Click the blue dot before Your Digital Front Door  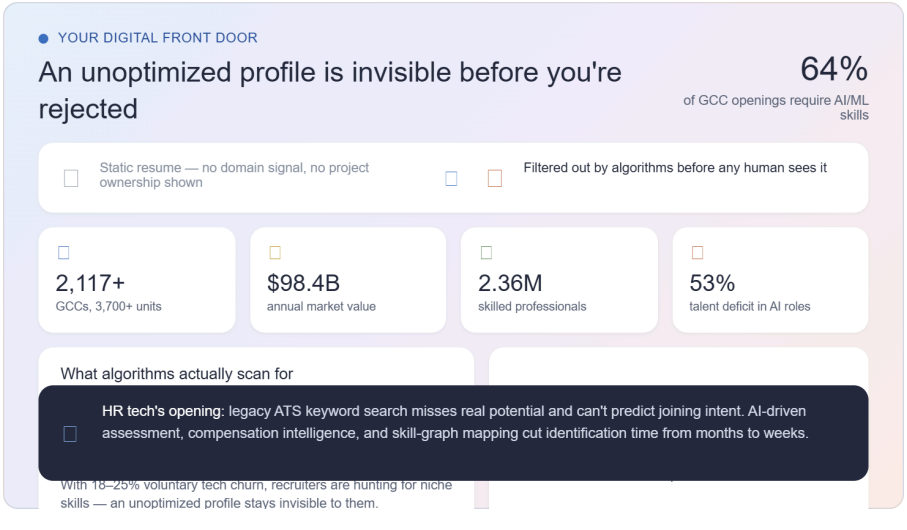click(43, 39)
